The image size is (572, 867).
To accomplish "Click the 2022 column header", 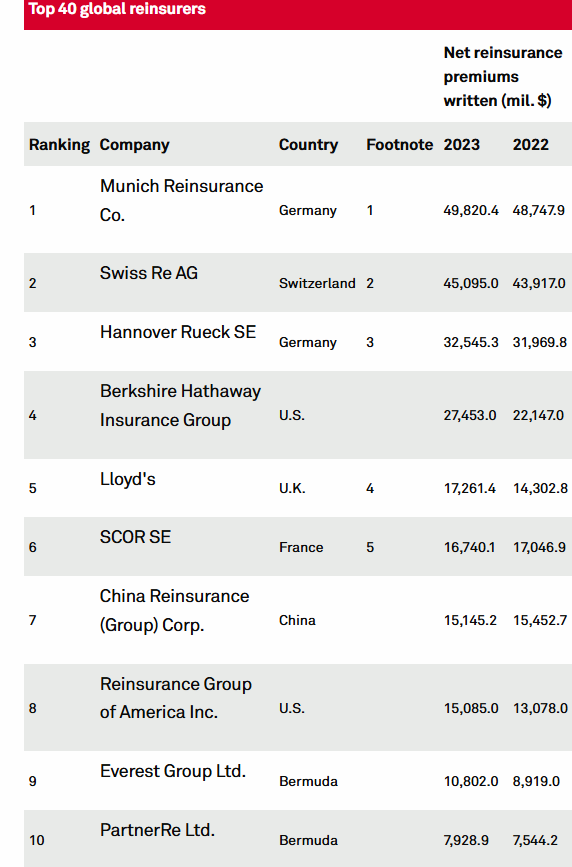I will point(531,145).
